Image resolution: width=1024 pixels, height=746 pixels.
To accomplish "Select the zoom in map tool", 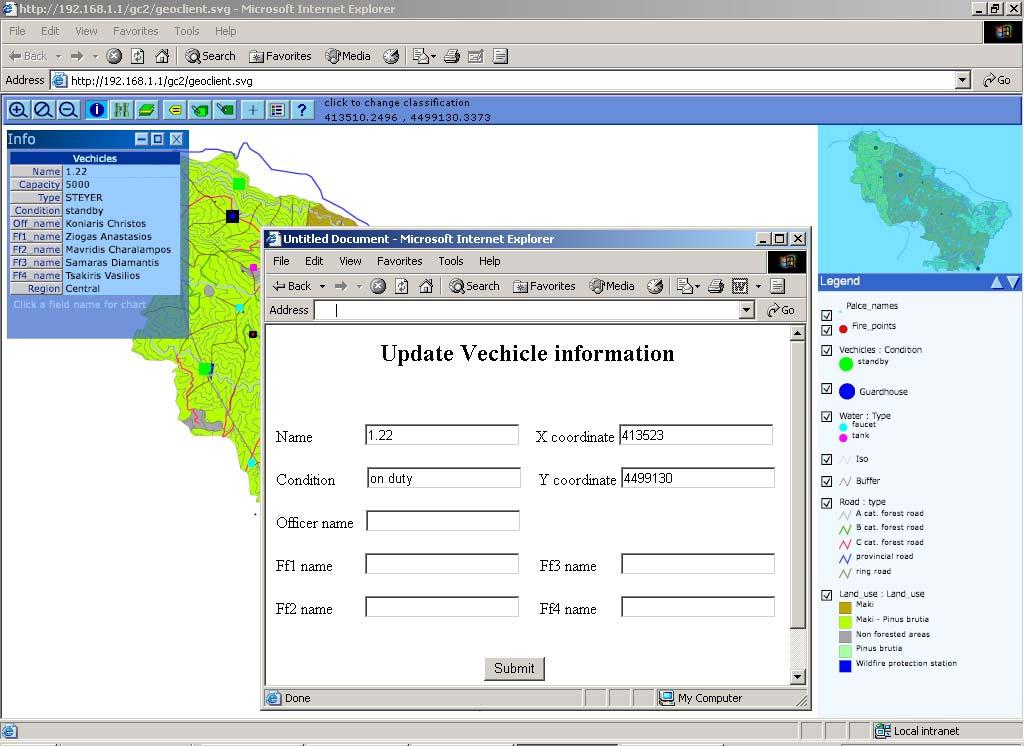I will point(18,110).
